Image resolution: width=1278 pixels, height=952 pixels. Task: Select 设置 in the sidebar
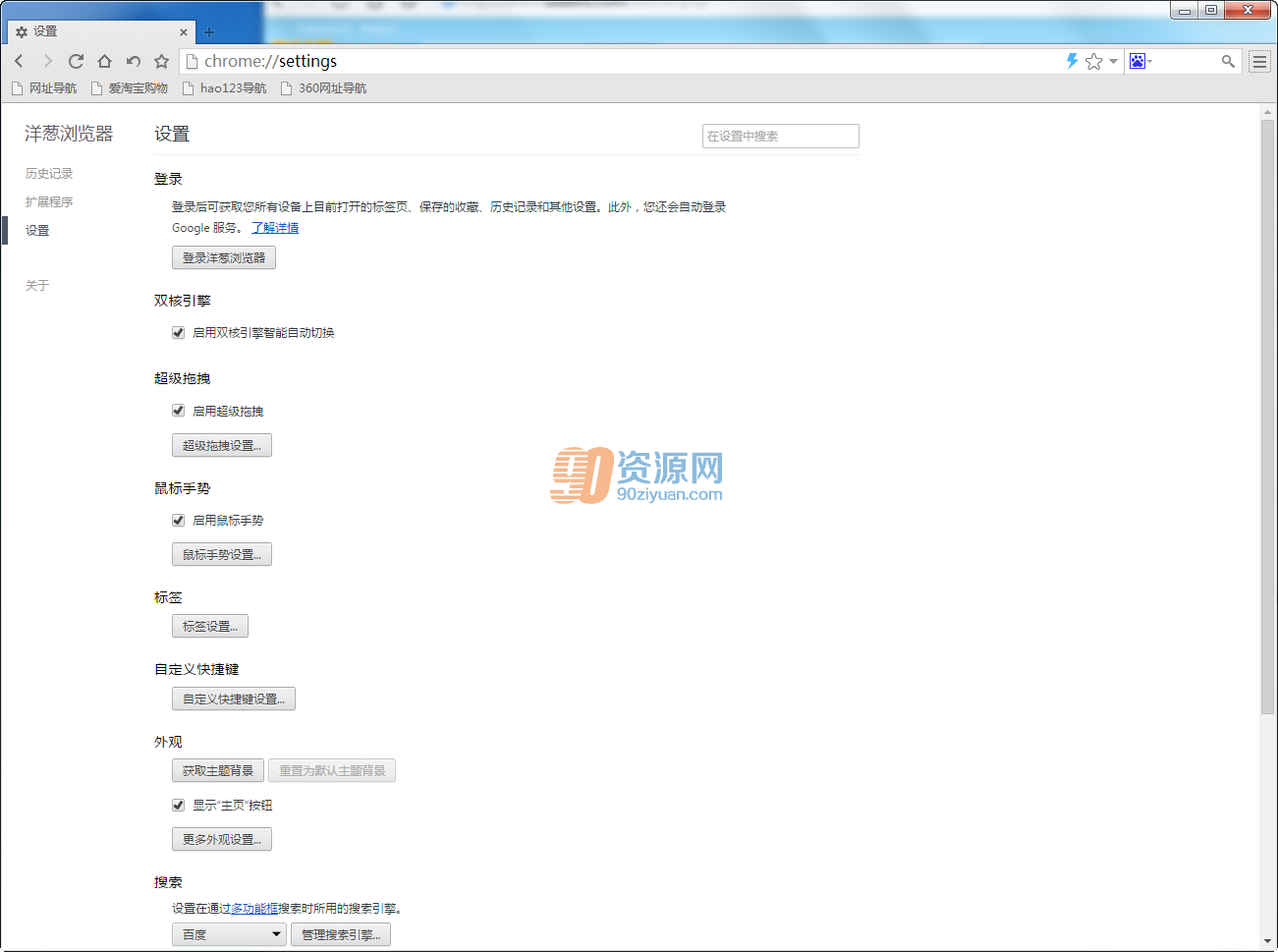tap(37, 231)
